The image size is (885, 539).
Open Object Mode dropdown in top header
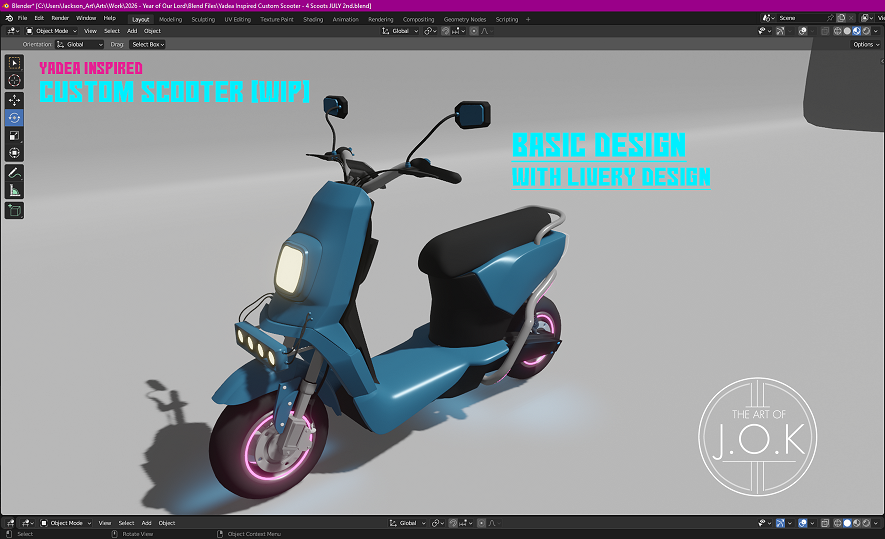(x=51, y=31)
